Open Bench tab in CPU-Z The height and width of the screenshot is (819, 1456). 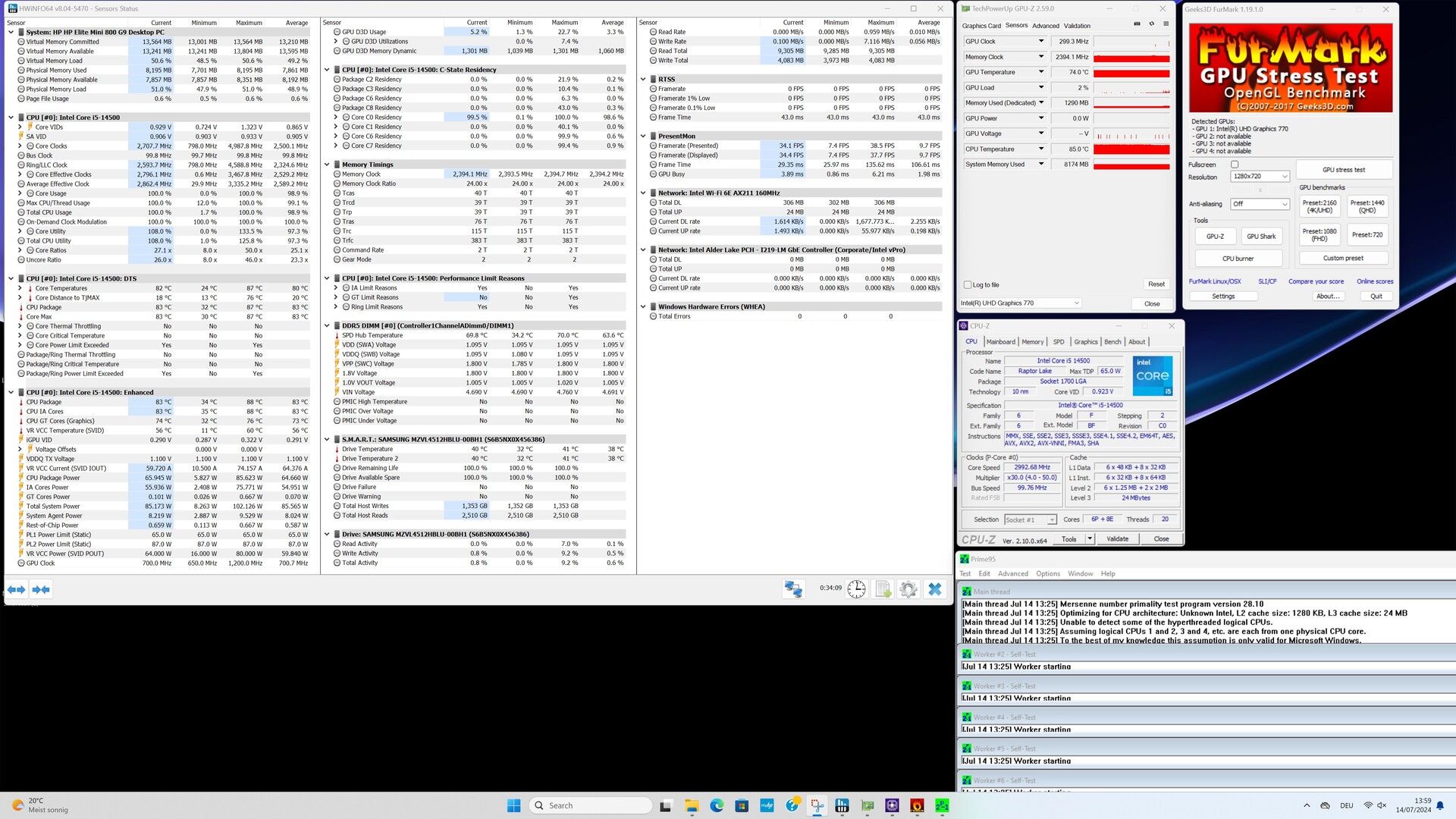(x=1112, y=342)
